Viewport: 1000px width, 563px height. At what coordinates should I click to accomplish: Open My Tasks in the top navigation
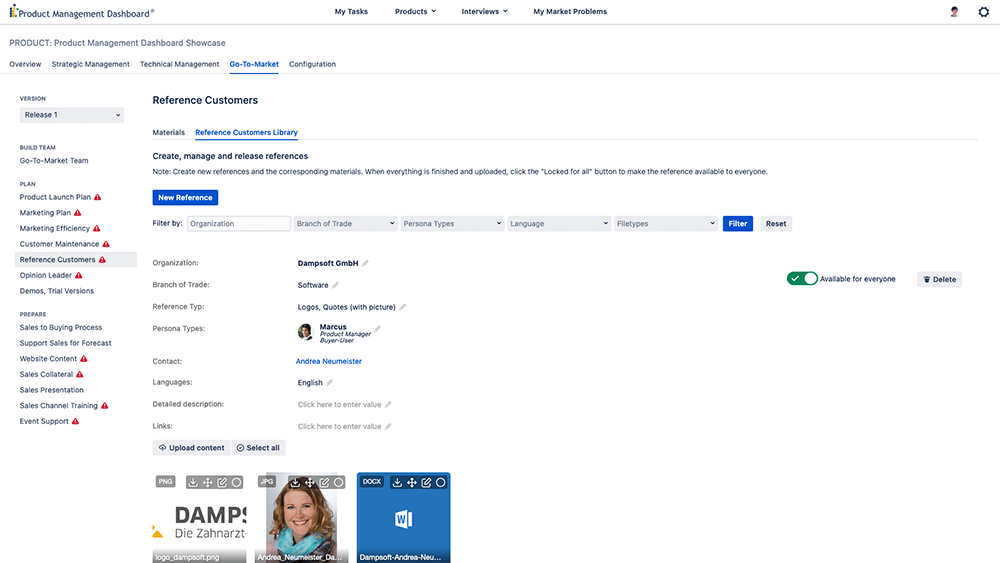click(x=351, y=11)
